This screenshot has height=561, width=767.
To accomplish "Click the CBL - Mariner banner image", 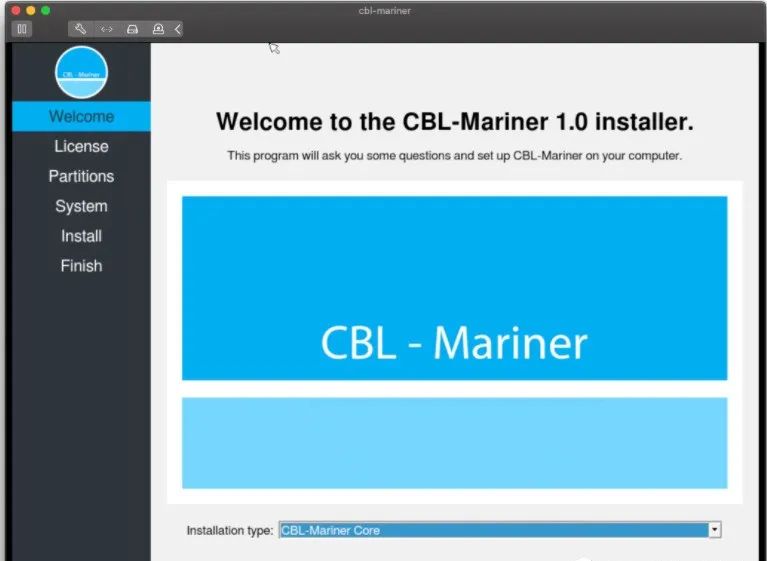I will click(454, 342).
